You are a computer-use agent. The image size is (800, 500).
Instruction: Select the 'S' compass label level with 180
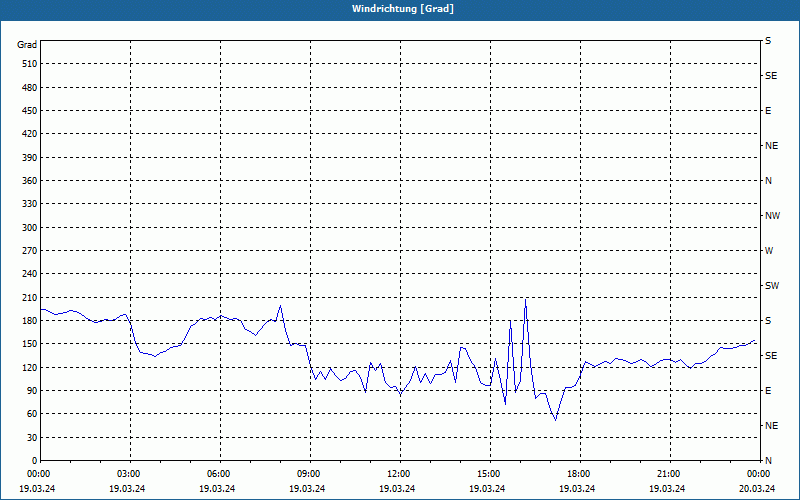tap(768, 321)
